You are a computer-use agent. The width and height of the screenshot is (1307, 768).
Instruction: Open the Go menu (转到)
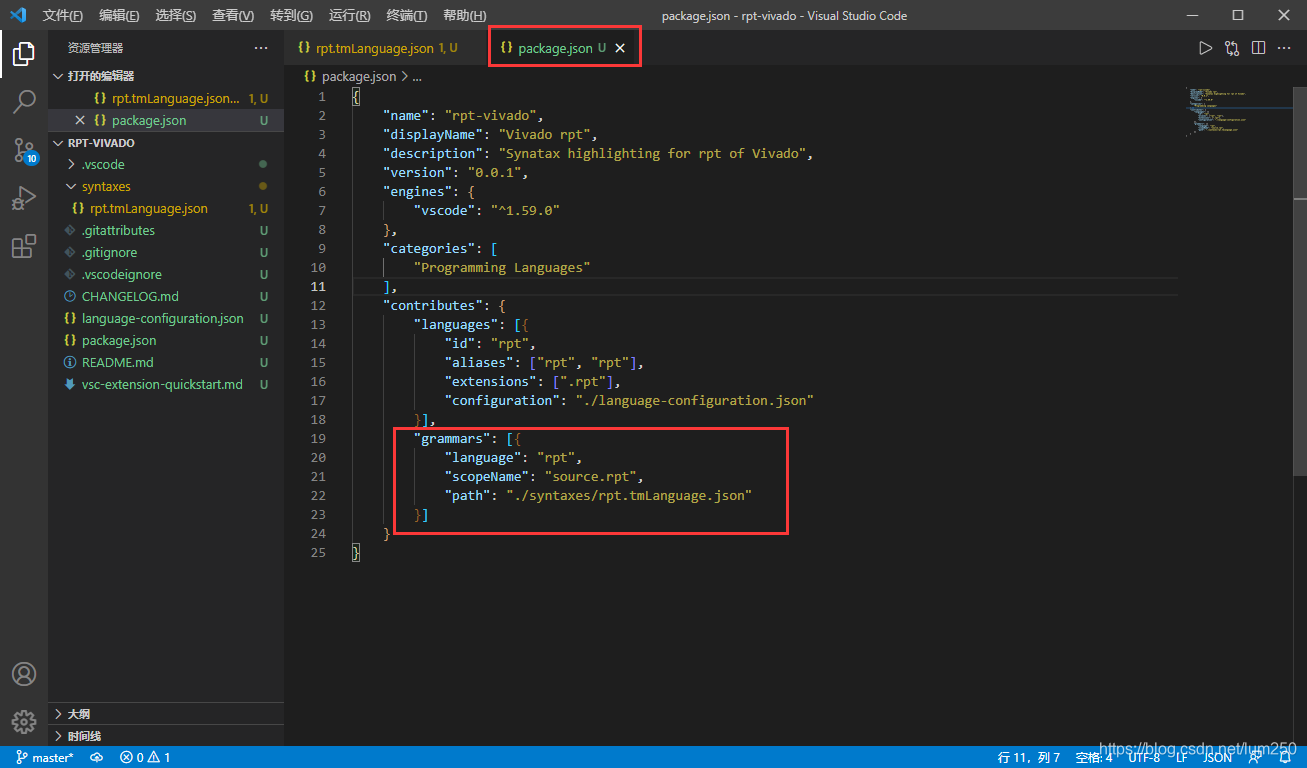(291, 16)
